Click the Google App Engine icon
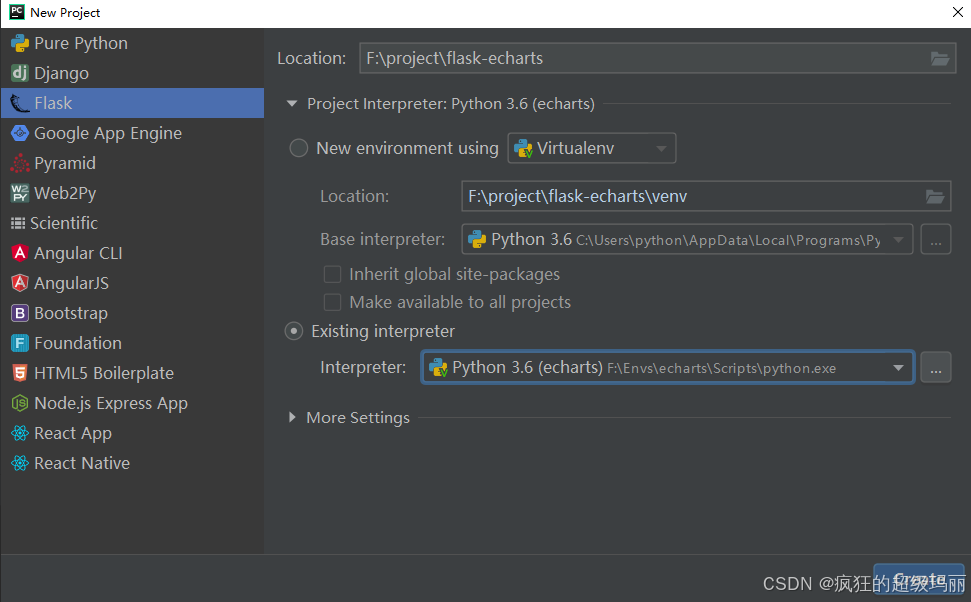Image resolution: width=971 pixels, height=602 pixels. [x=20, y=133]
